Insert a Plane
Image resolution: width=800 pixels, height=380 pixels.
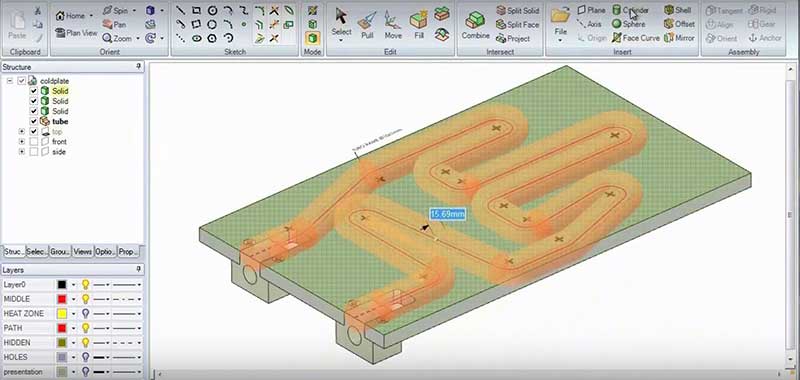click(x=592, y=10)
